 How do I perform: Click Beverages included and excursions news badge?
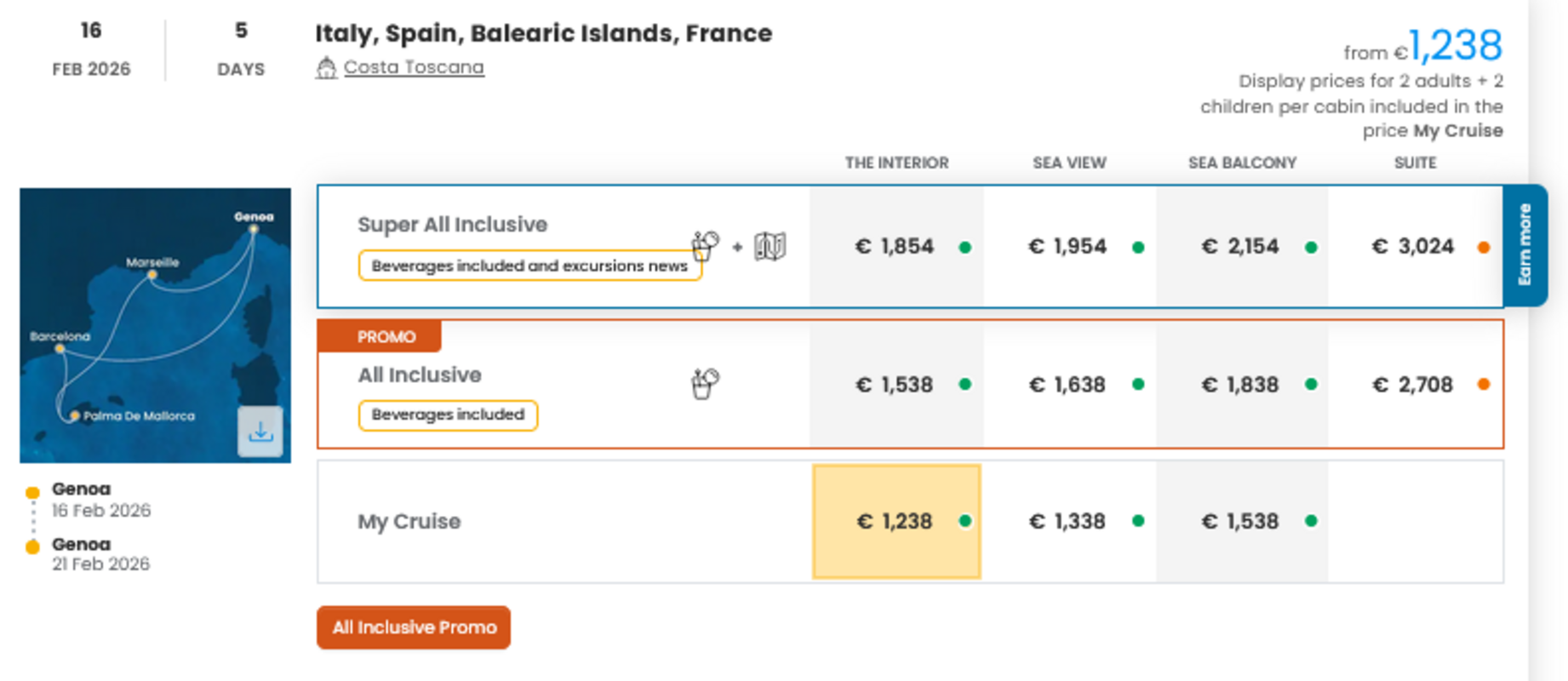click(x=529, y=266)
